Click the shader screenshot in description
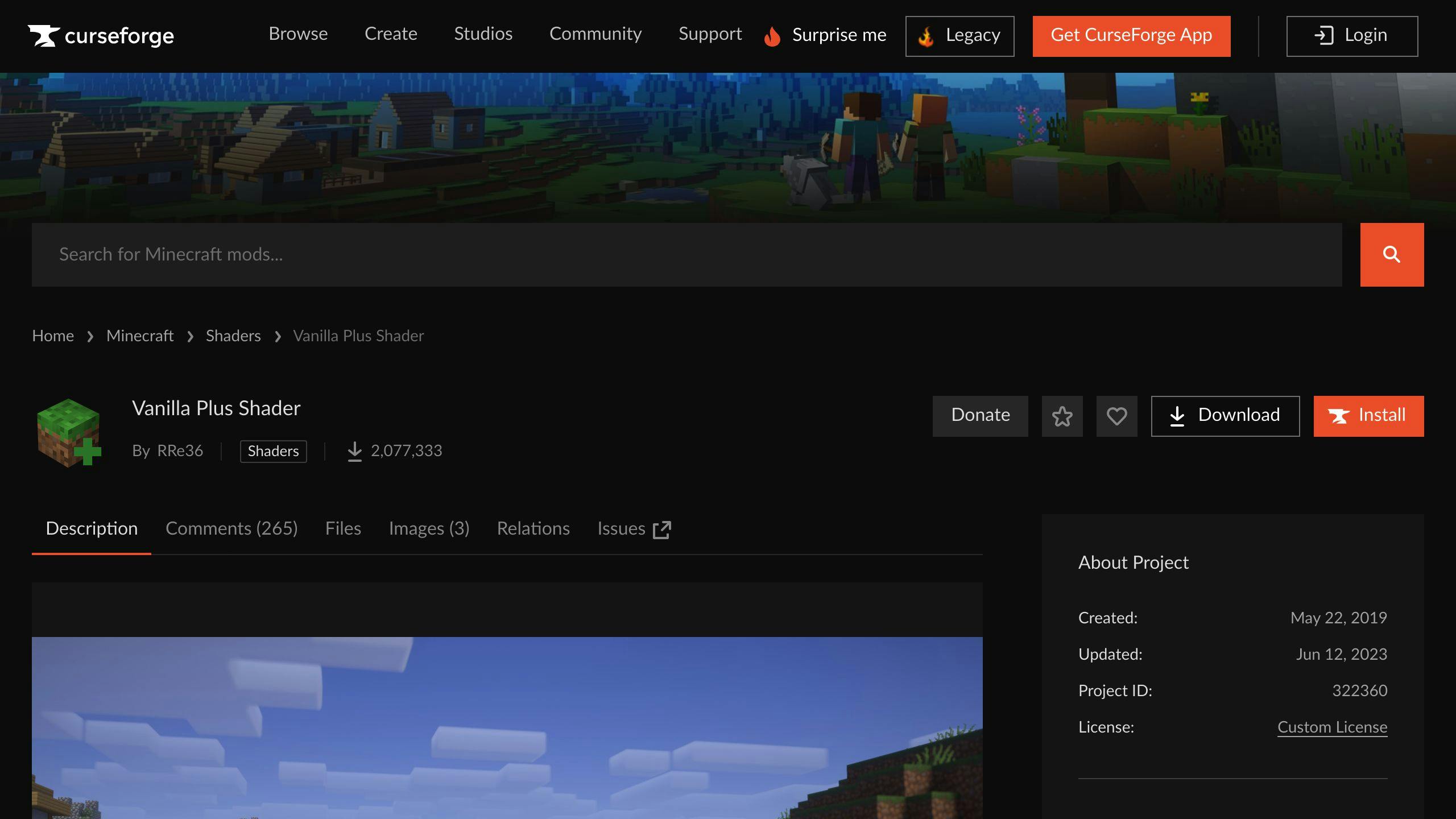Image resolution: width=1456 pixels, height=819 pixels. point(507,728)
